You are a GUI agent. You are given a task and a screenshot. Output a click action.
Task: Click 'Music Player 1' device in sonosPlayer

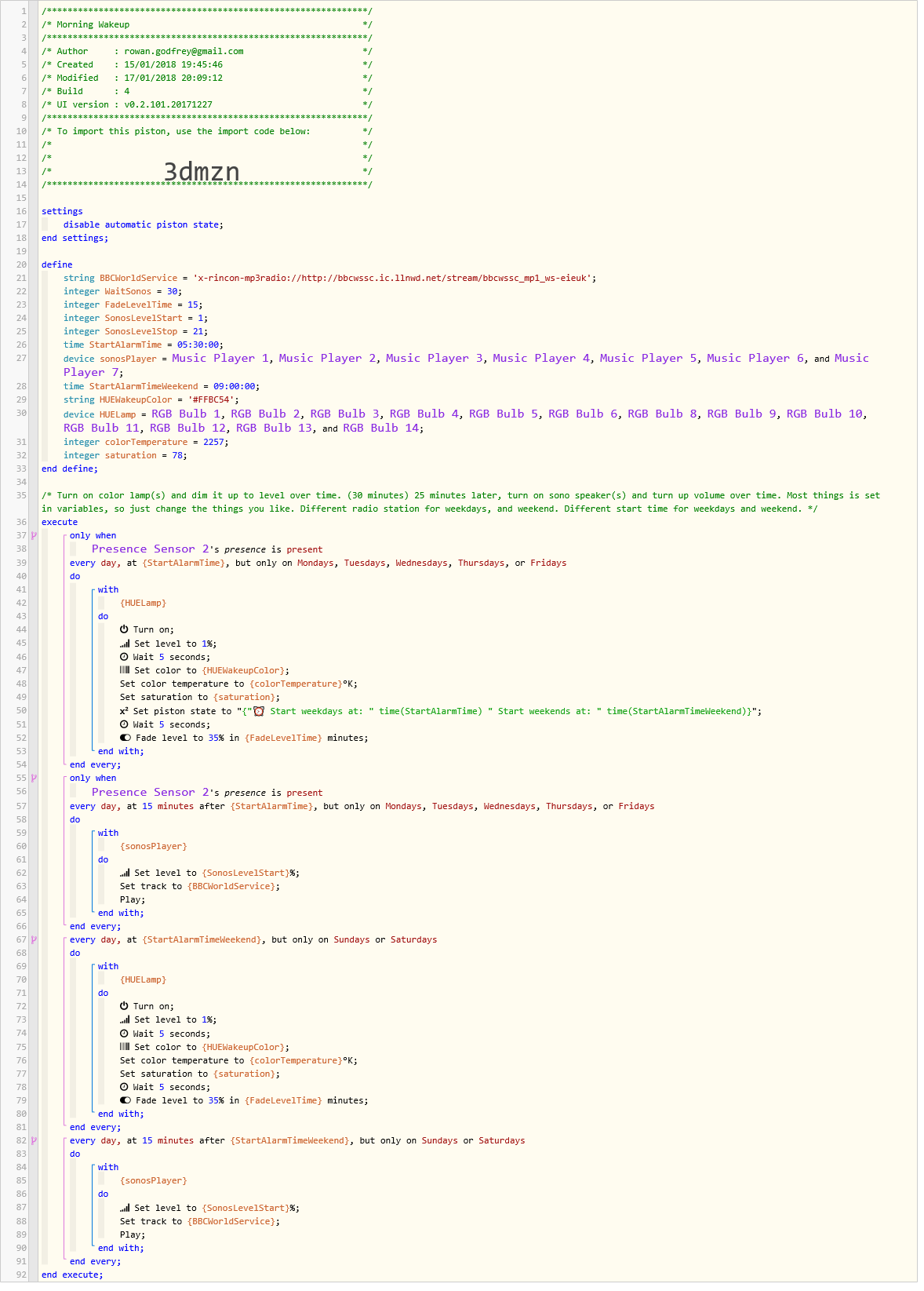220,358
